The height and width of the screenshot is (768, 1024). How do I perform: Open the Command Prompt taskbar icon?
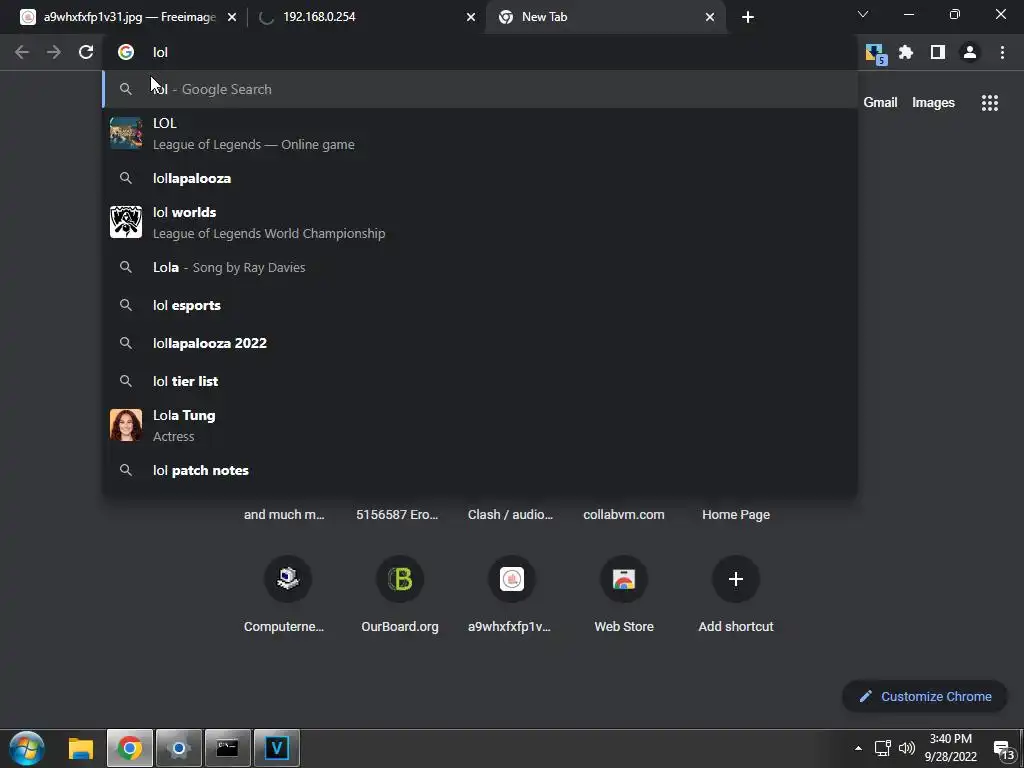227,748
